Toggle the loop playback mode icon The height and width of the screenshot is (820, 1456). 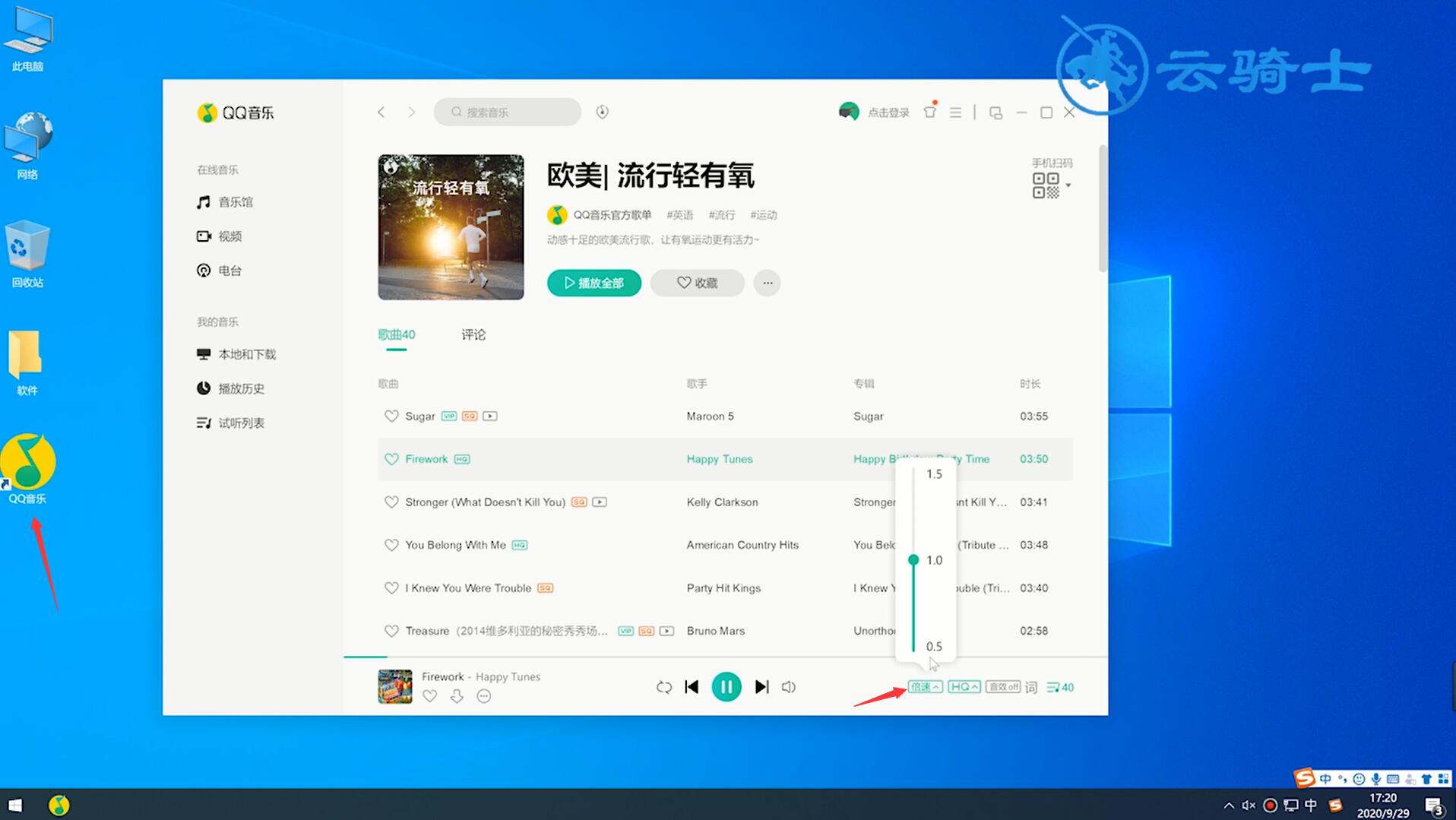(x=664, y=687)
